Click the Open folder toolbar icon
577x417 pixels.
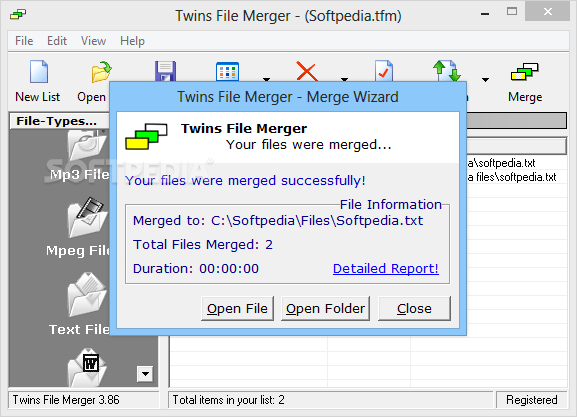102,72
